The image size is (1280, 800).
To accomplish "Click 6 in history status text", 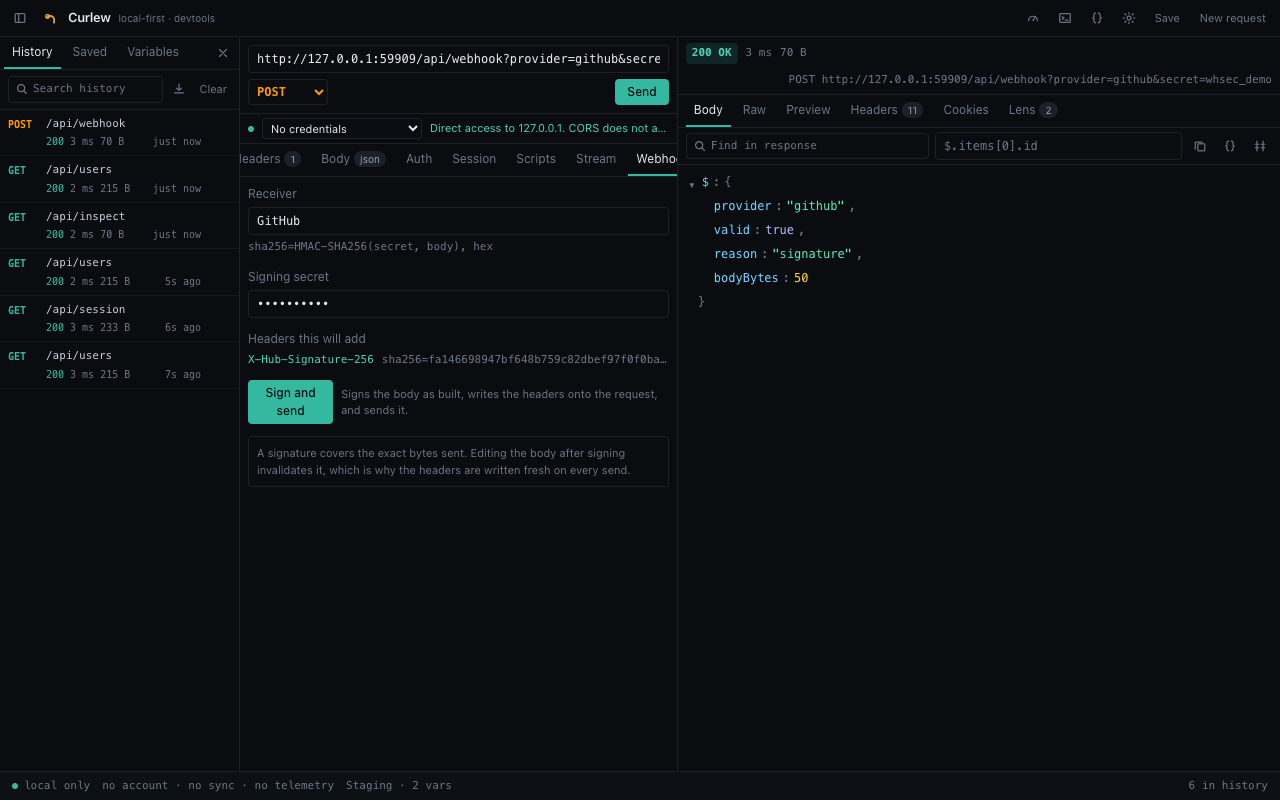I will coord(1228,786).
